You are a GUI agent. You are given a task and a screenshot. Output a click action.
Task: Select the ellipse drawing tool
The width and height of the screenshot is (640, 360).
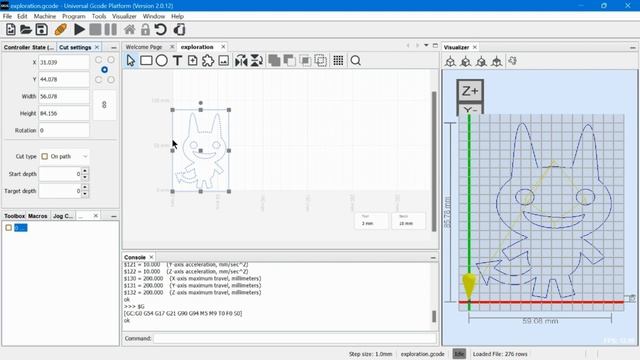[x=162, y=60]
